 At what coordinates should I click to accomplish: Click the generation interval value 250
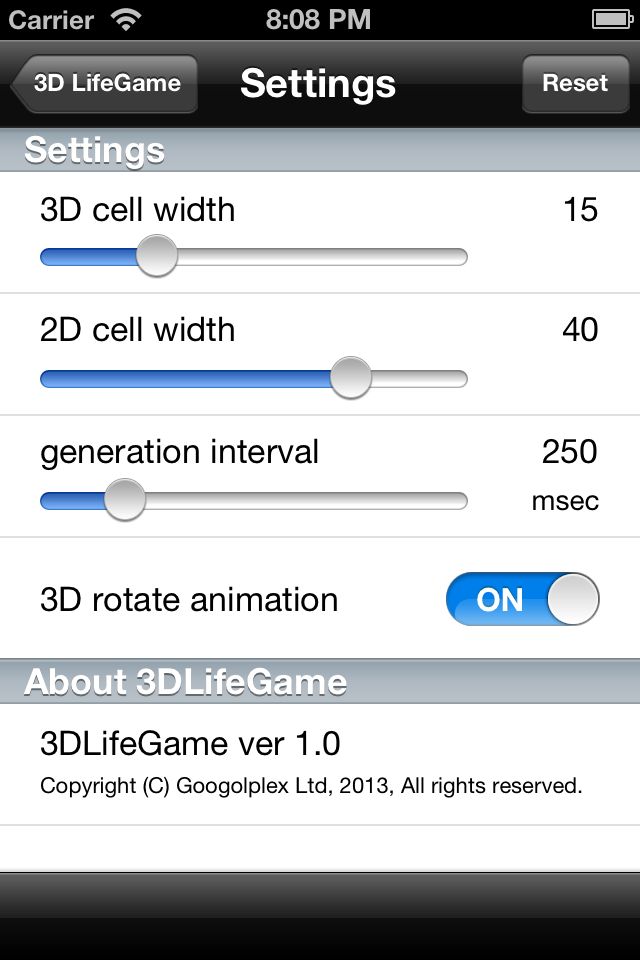pos(570,452)
